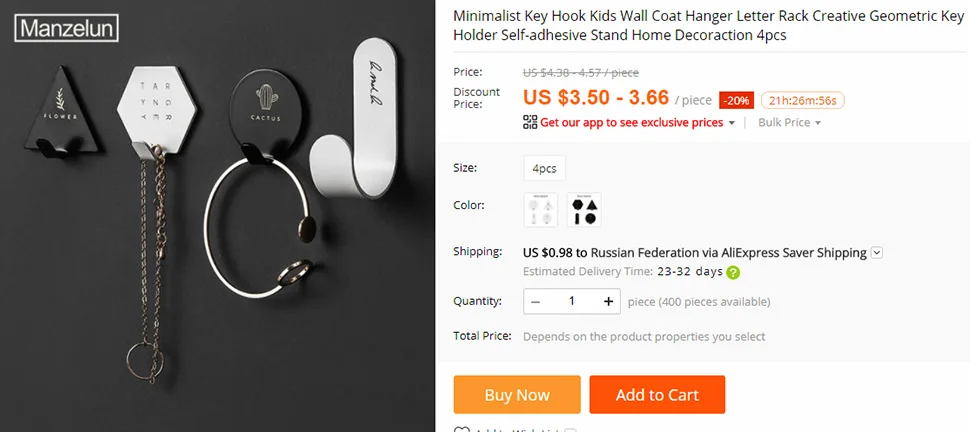The width and height of the screenshot is (970, 432).
Task: Click the Add to Cart button
Action: 657,395
